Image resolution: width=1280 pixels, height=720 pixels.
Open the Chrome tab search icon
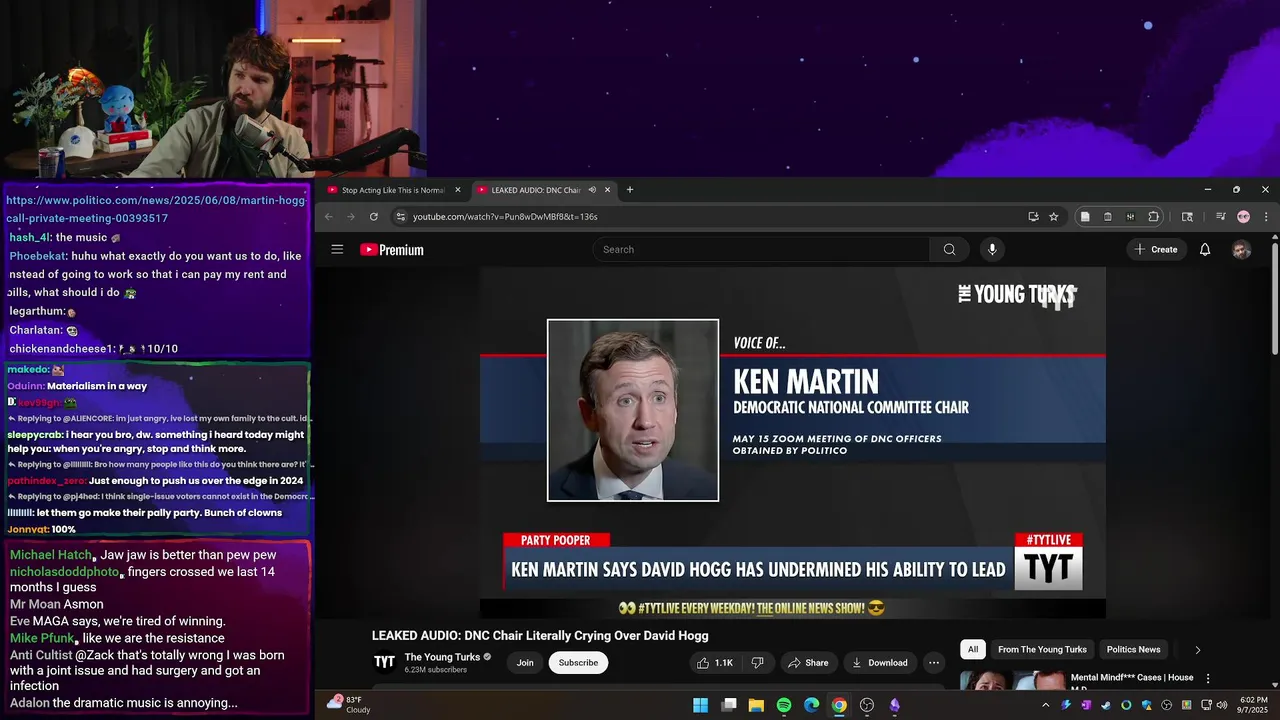1187,216
